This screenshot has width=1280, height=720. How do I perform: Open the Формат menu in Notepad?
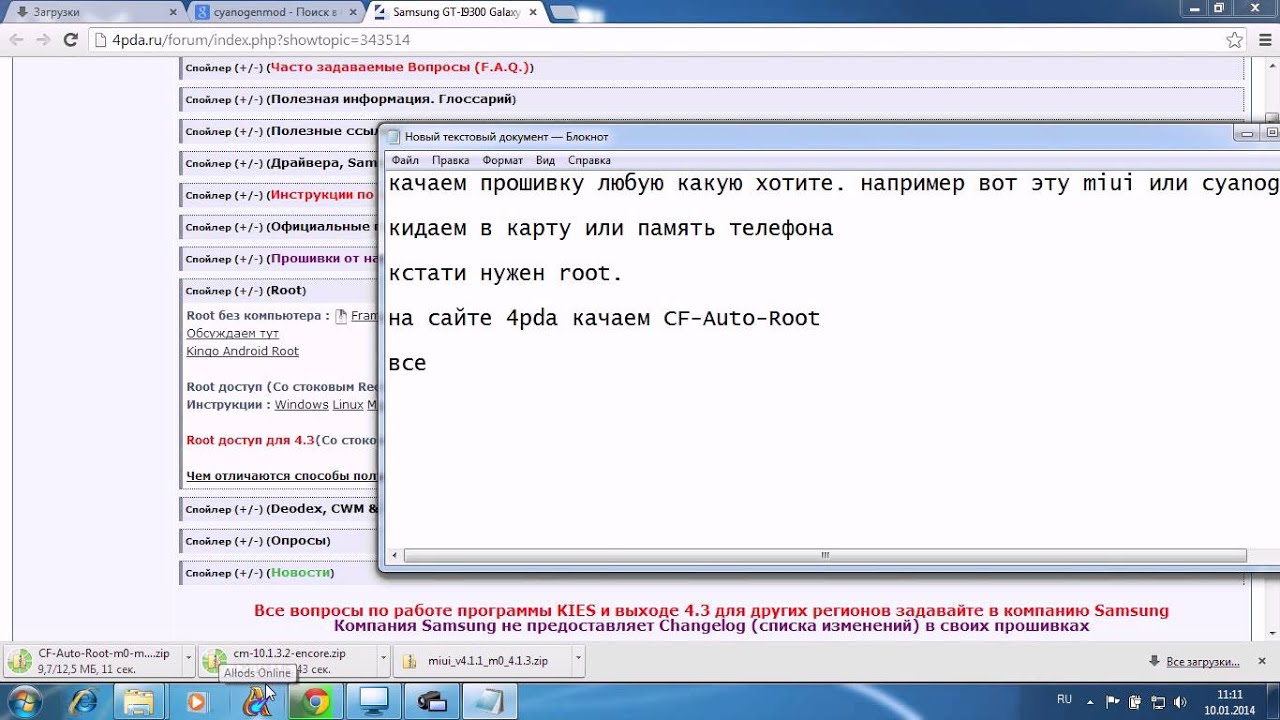[502, 160]
